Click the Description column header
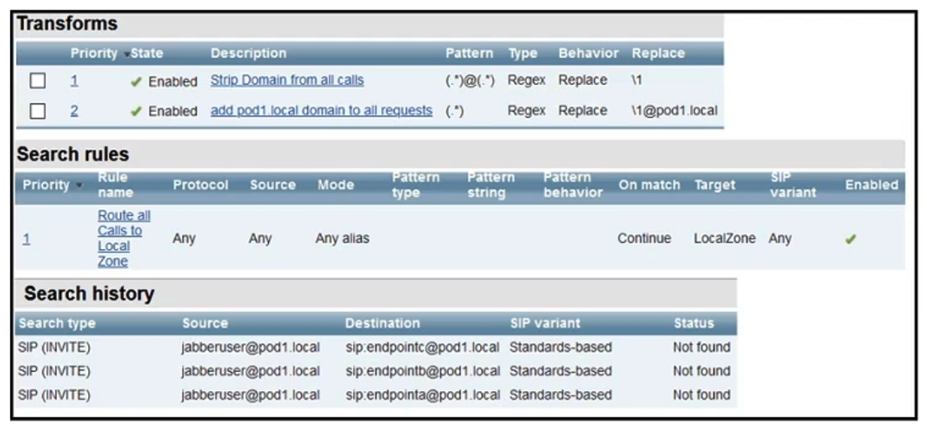The width and height of the screenshot is (927, 430). pyautogui.click(x=248, y=53)
